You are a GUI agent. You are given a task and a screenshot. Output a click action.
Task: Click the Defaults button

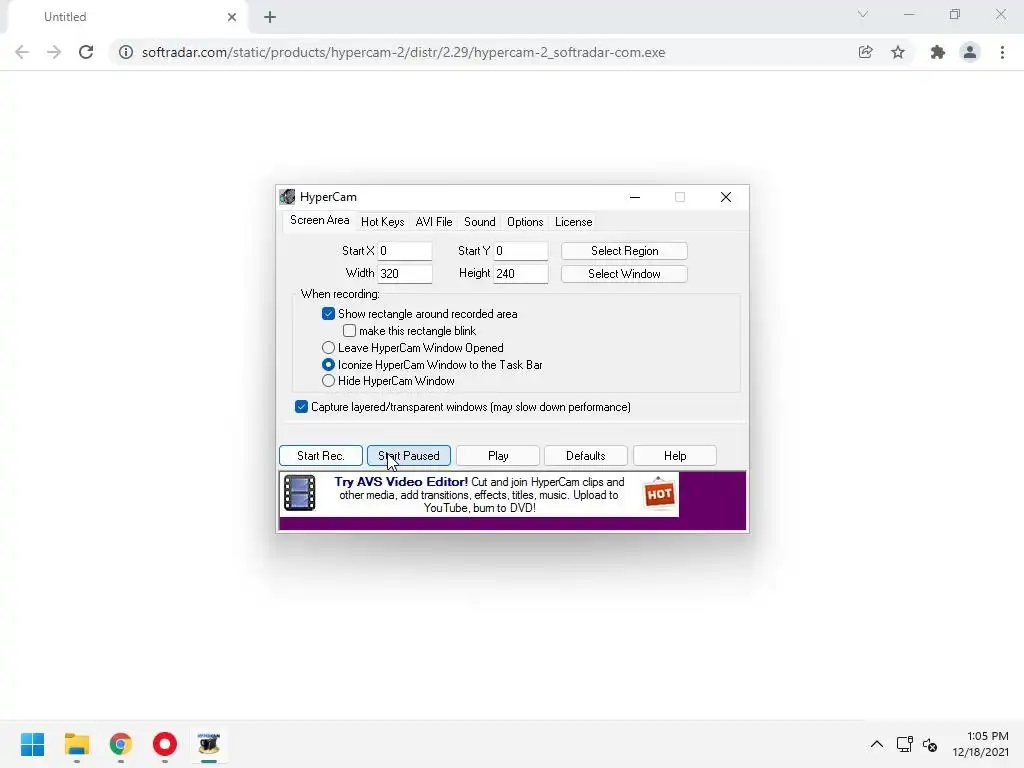point(586,456)
